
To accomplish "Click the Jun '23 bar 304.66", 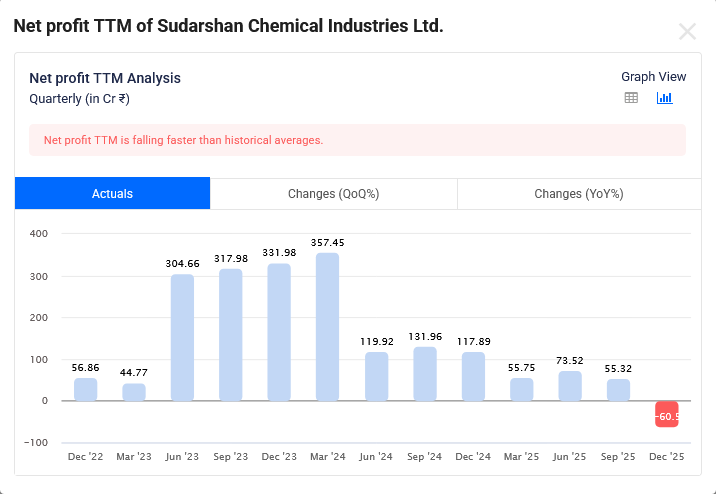I will click(x=182, y=338).
